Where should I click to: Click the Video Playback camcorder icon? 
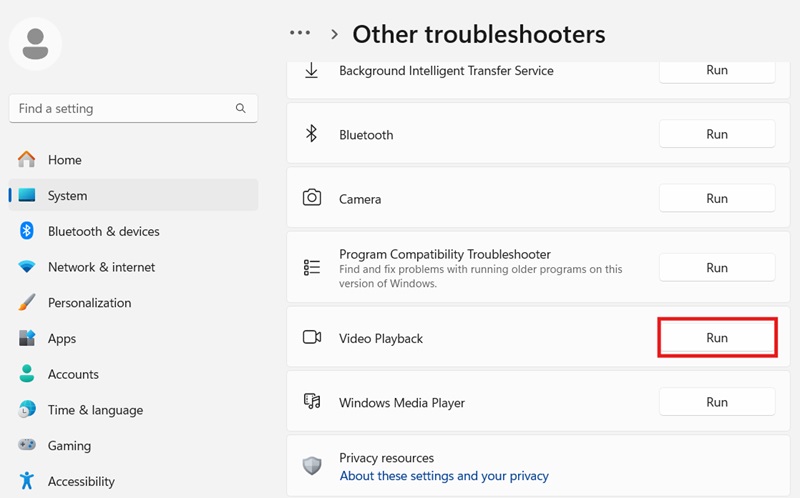[312, 337]
